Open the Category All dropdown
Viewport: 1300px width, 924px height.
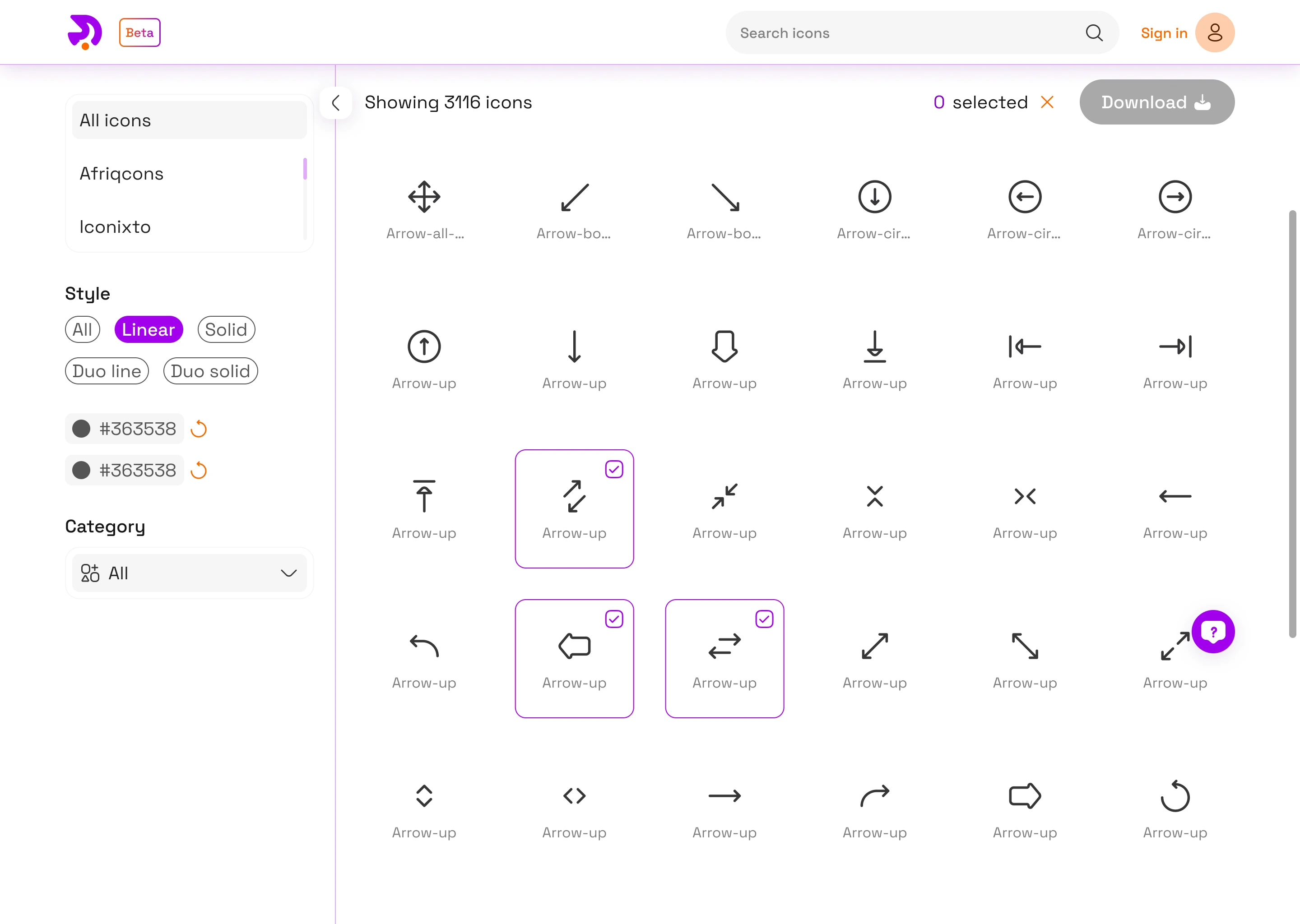pos(189,573)
